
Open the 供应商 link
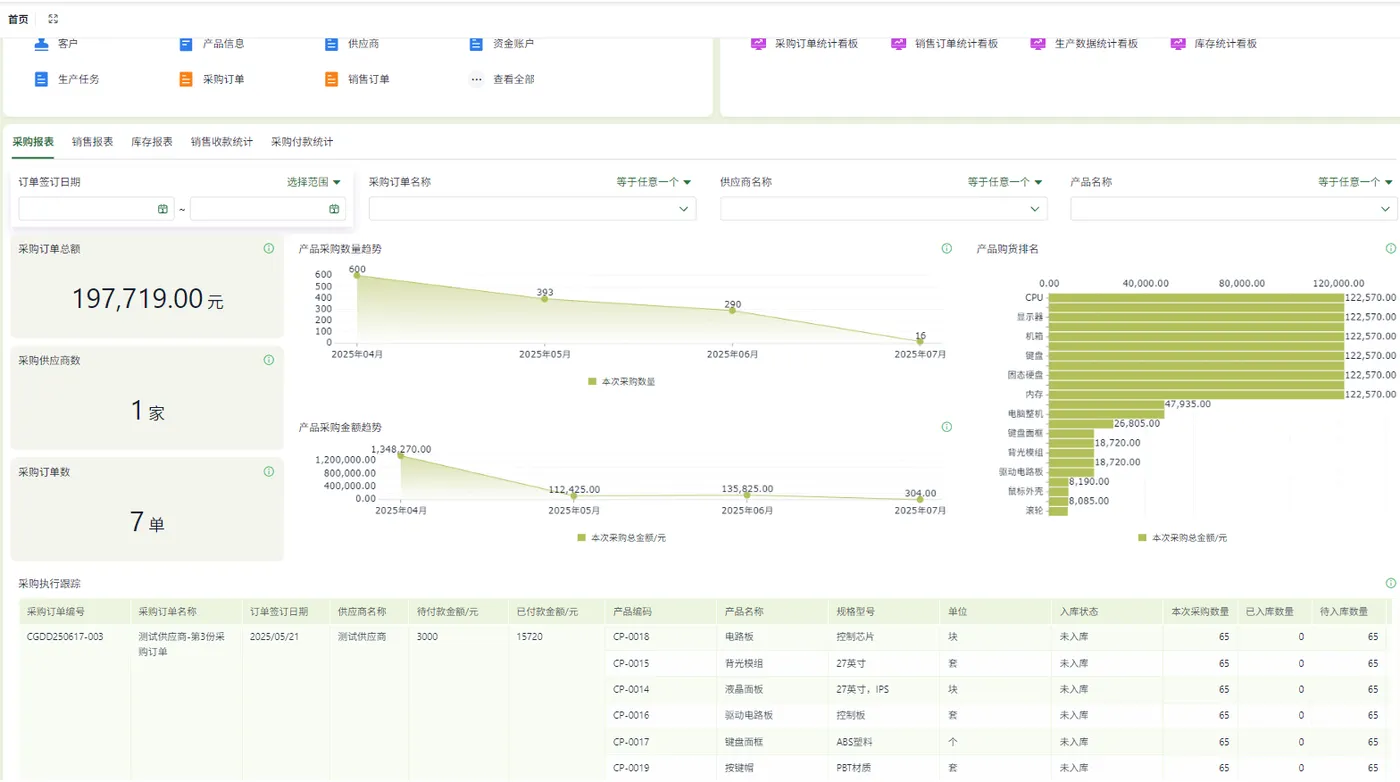point(363,43)
